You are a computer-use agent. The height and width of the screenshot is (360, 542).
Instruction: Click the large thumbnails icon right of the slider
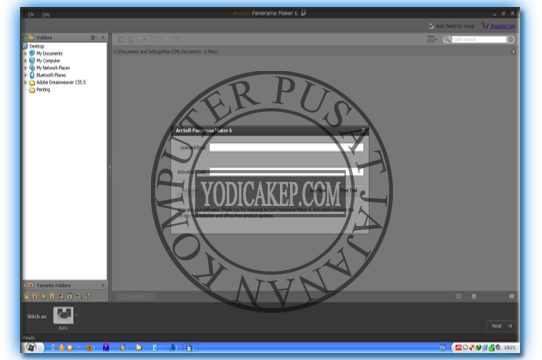(512, 296)
